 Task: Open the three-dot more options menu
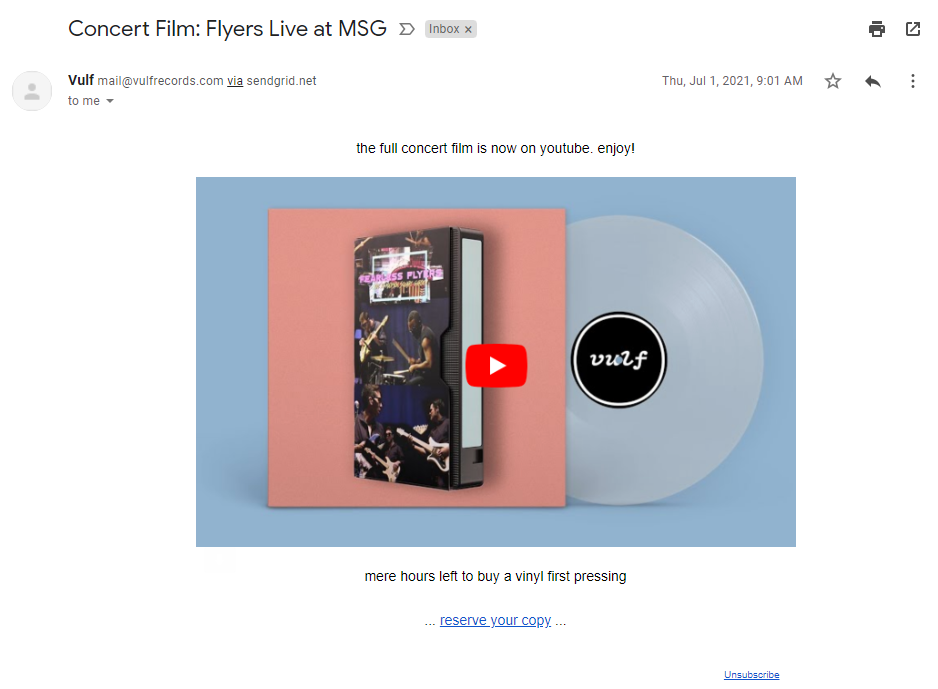pos(912,81)
